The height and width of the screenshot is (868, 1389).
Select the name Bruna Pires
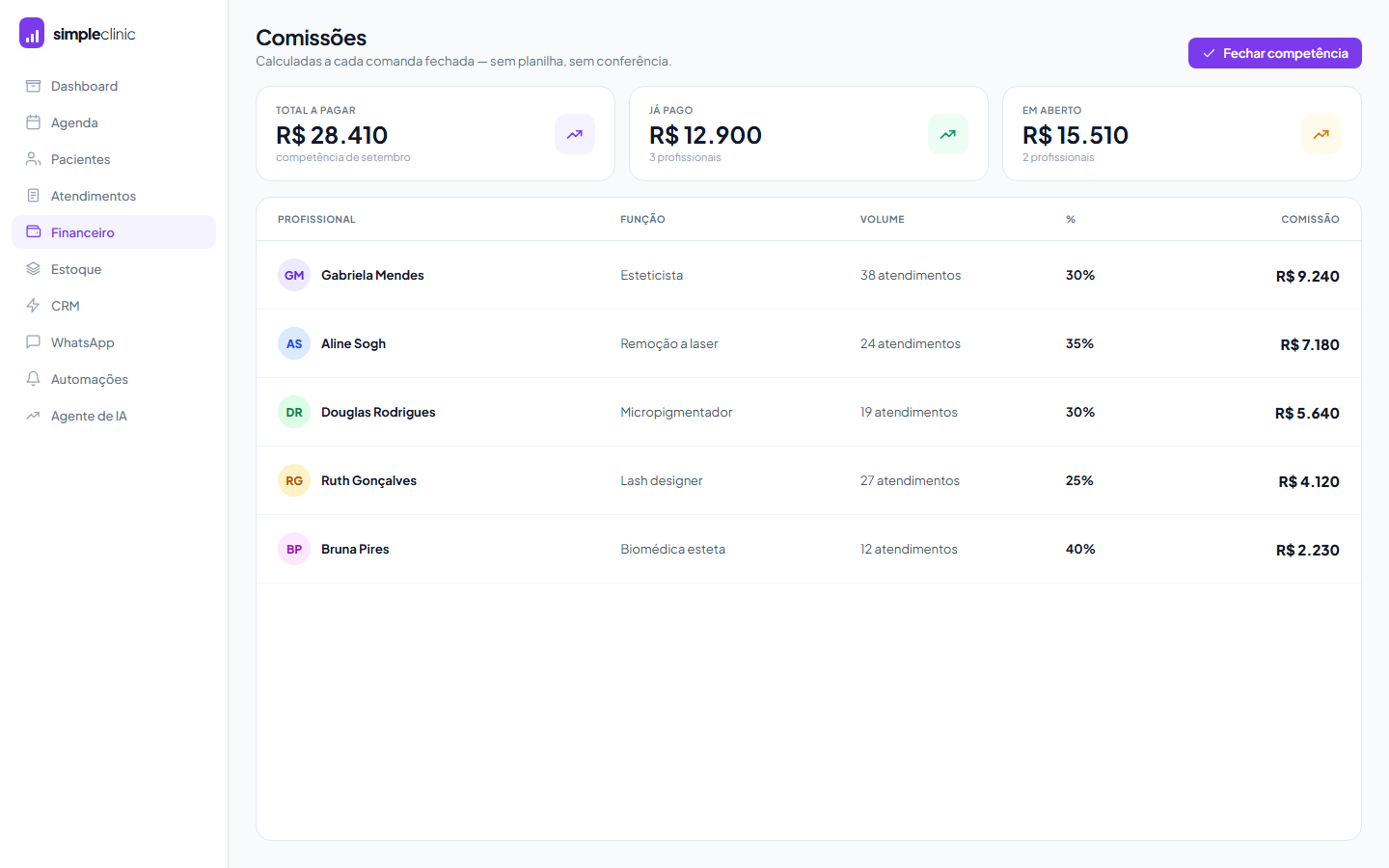[355, 549]
